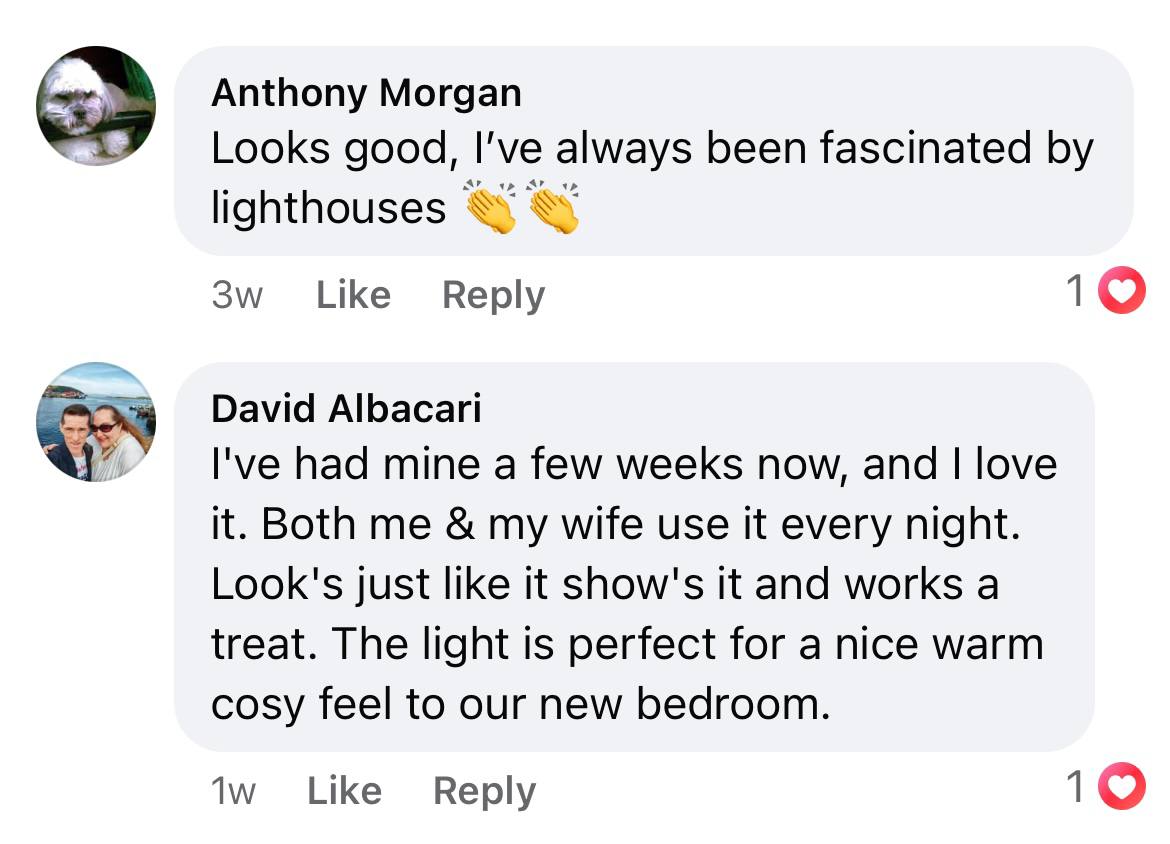
Task: Like David Albacari's comment
Action: click(x=344, y=791)
